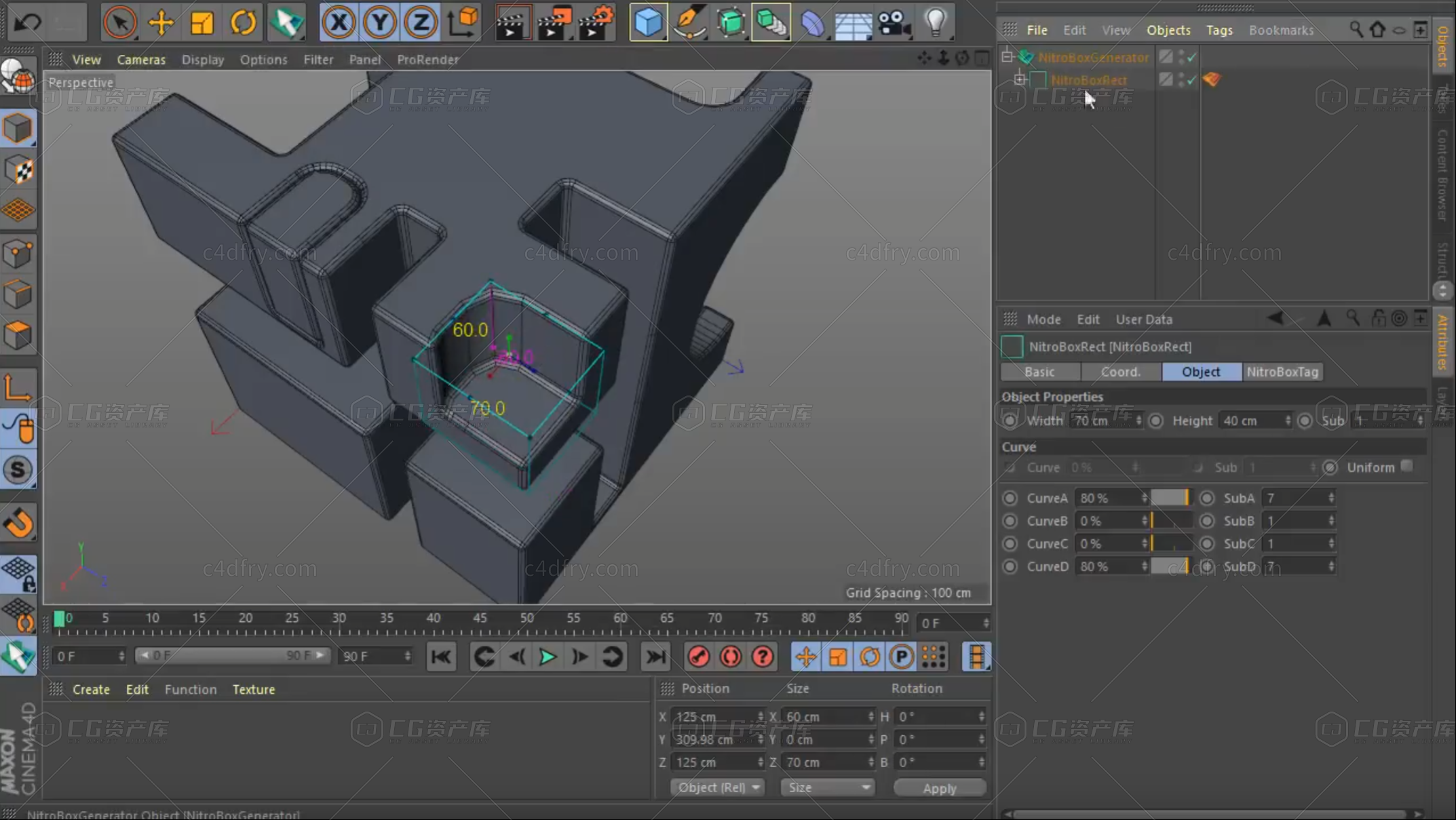
Task: Open material manager Create menu
Action: coord(91,689)
